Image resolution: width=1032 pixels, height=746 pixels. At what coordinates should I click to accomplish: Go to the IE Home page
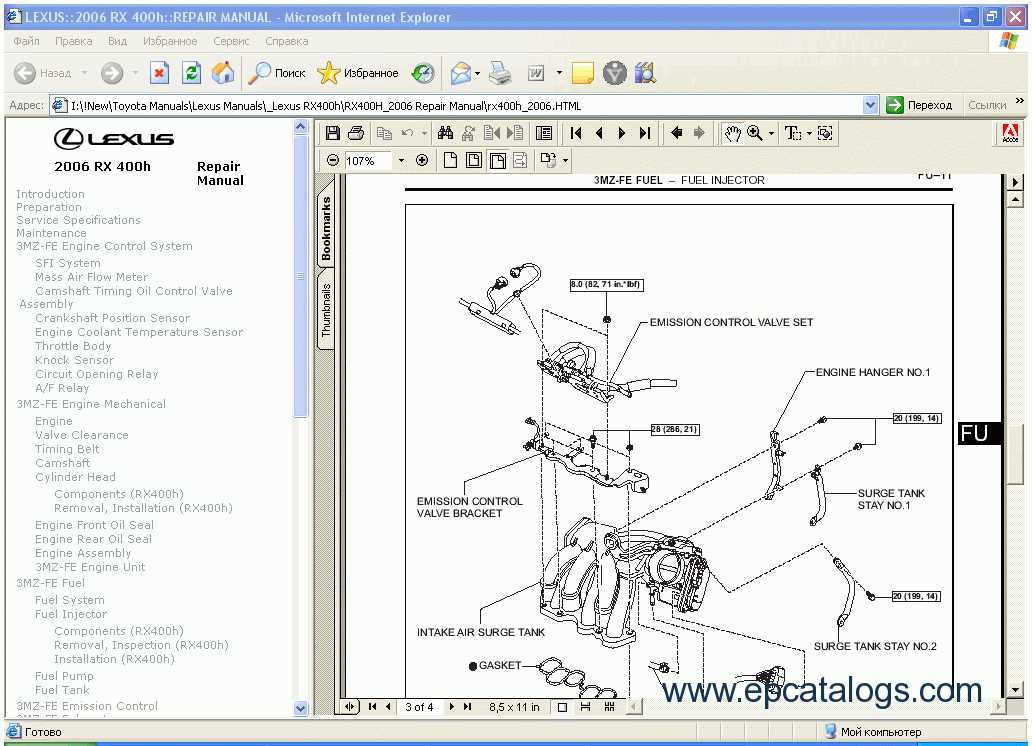223,73
